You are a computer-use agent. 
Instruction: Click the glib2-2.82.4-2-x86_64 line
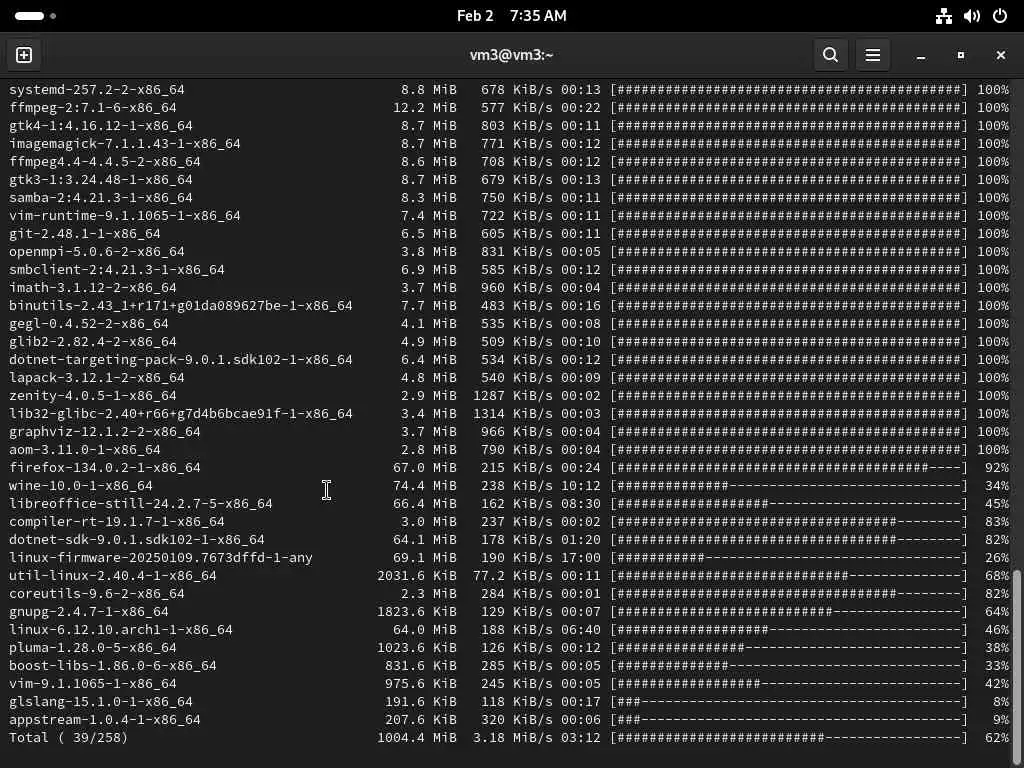click(509, 342)
